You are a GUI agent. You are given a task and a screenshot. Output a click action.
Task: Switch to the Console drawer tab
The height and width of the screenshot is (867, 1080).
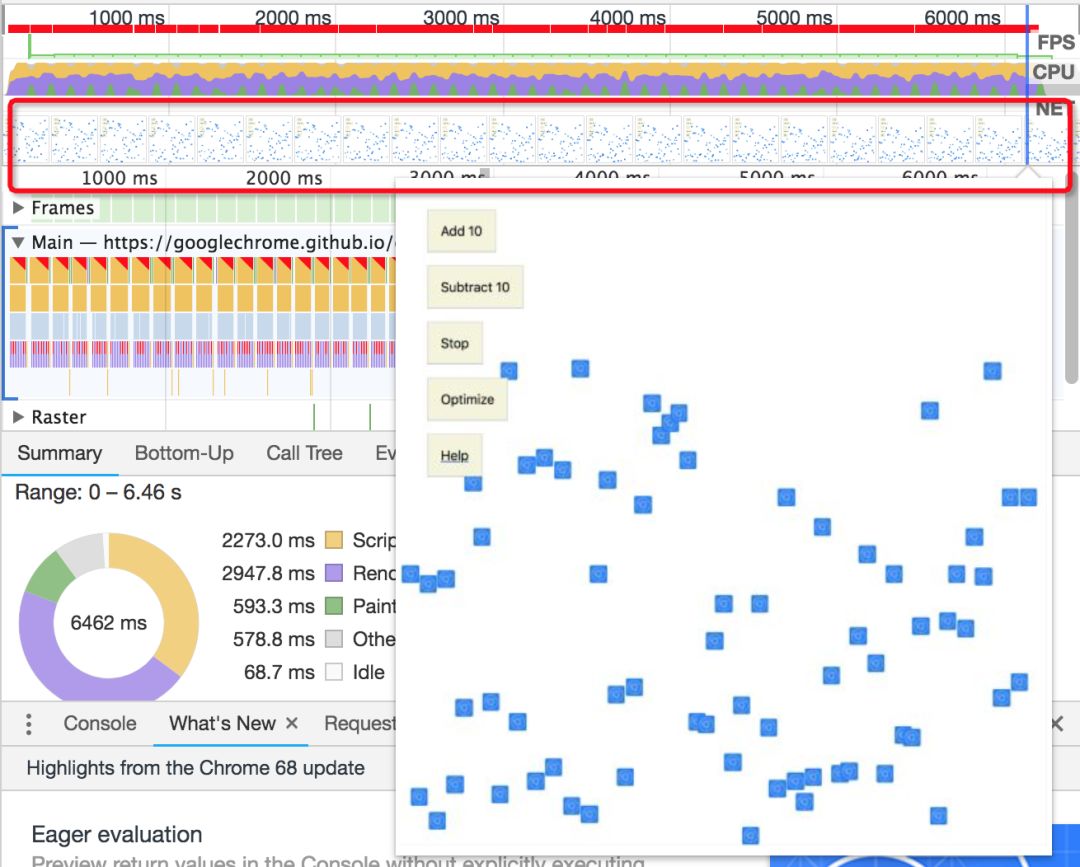[100, 723]
